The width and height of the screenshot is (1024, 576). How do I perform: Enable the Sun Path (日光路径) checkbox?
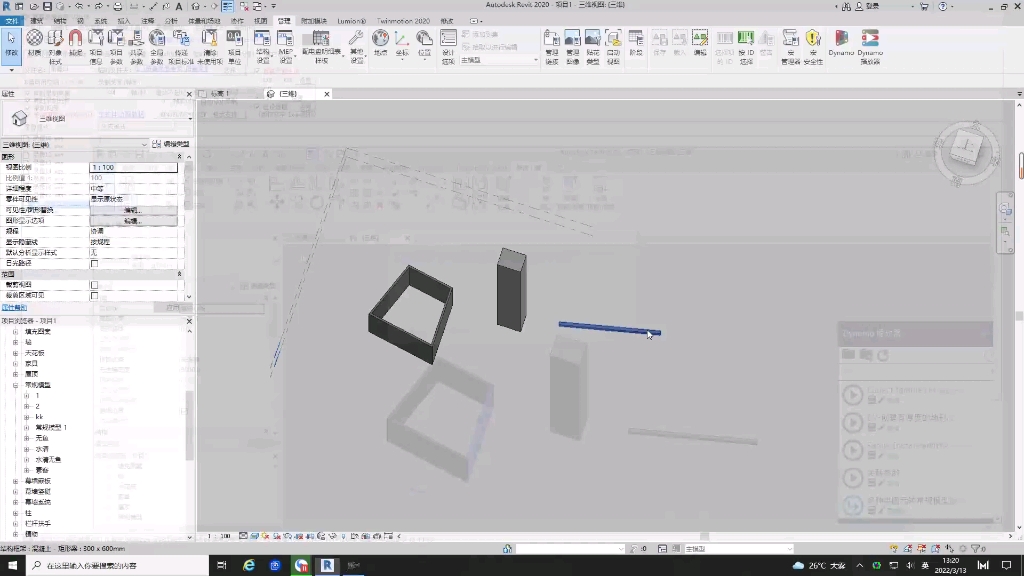(x=94, y=263)
